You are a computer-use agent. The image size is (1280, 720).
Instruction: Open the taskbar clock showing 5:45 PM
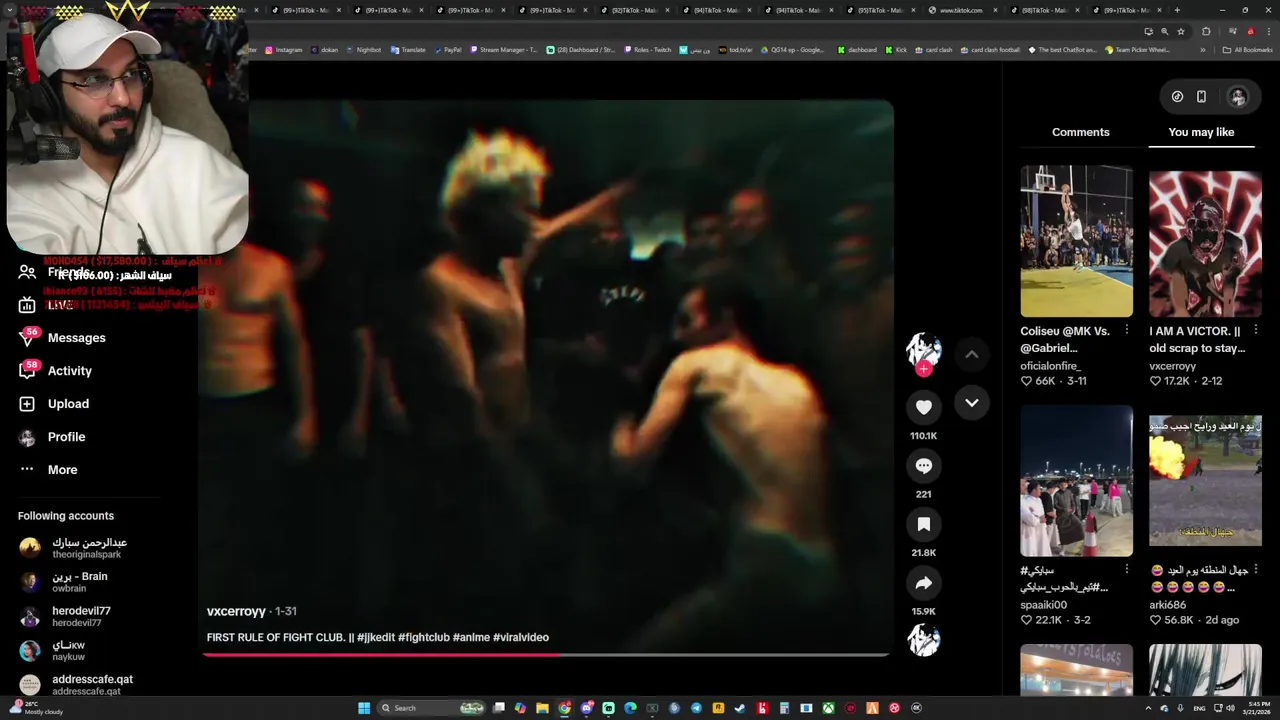tap(1258, 708)
